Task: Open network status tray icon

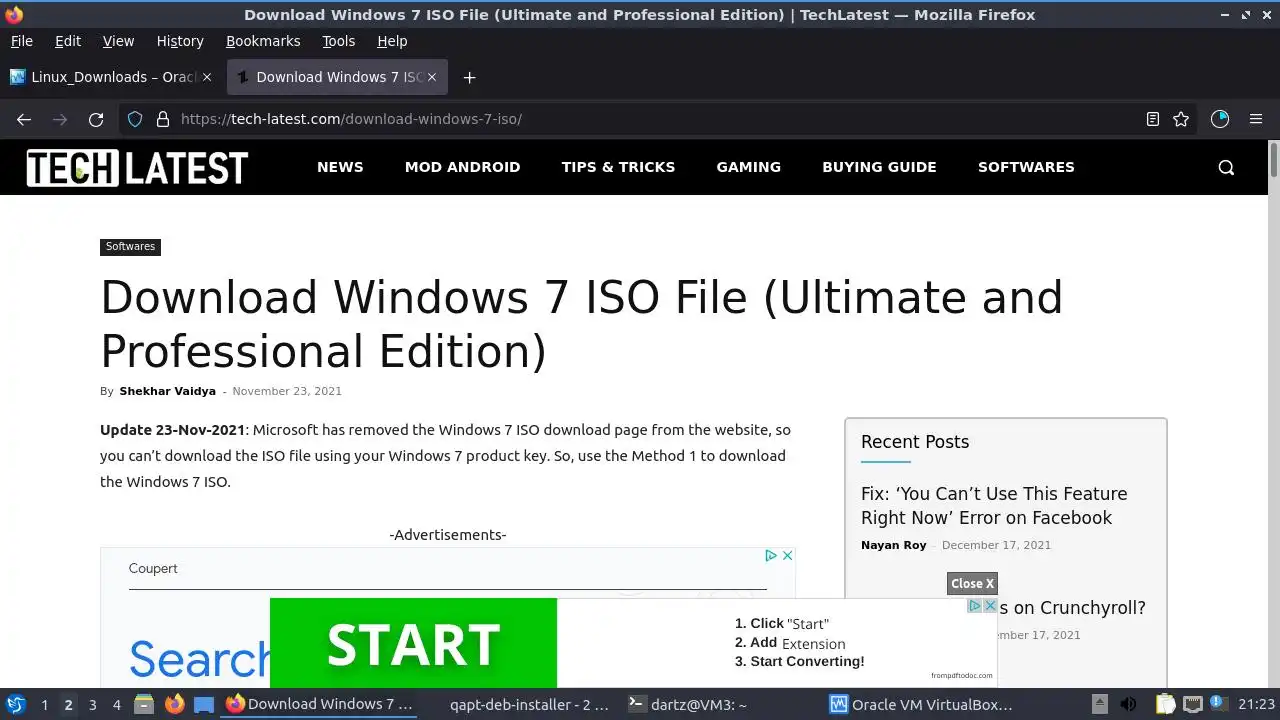Action: point(1192,704)
